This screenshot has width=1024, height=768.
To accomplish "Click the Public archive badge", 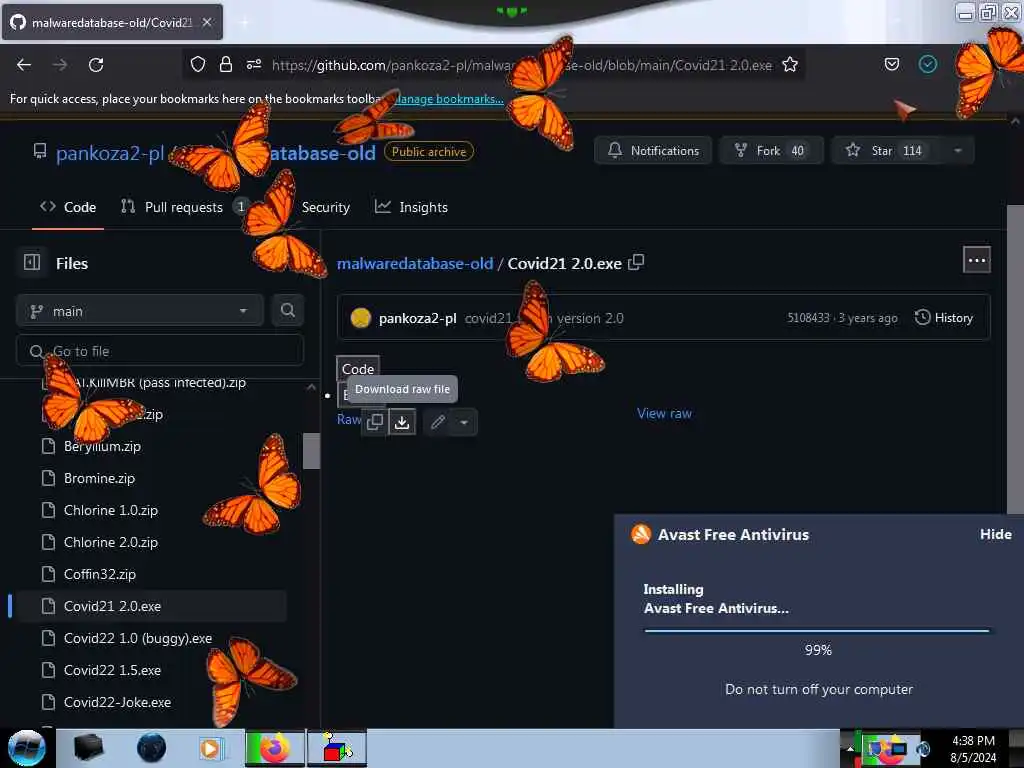I will [x=428, y=152].
